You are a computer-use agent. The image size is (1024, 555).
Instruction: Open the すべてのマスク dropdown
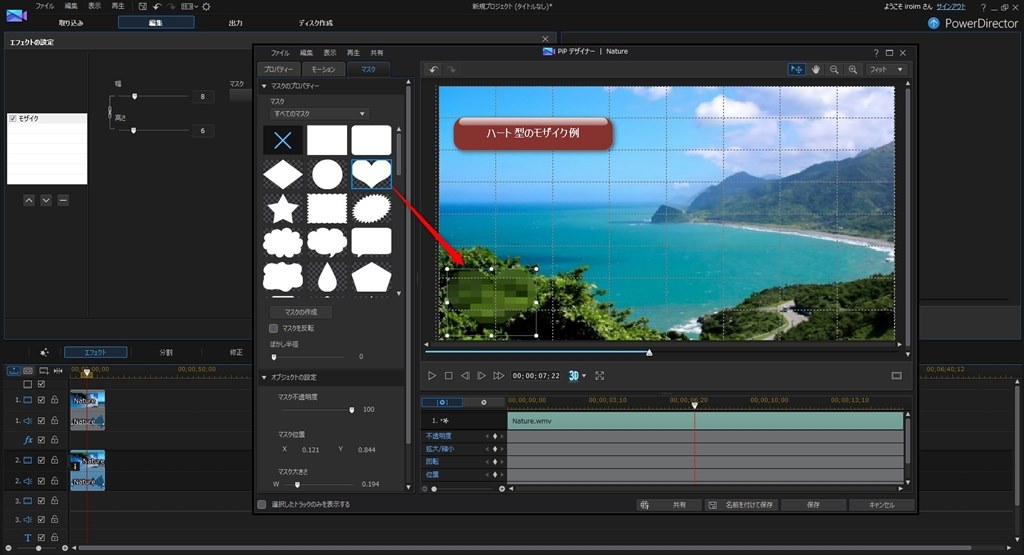point(319,114)
